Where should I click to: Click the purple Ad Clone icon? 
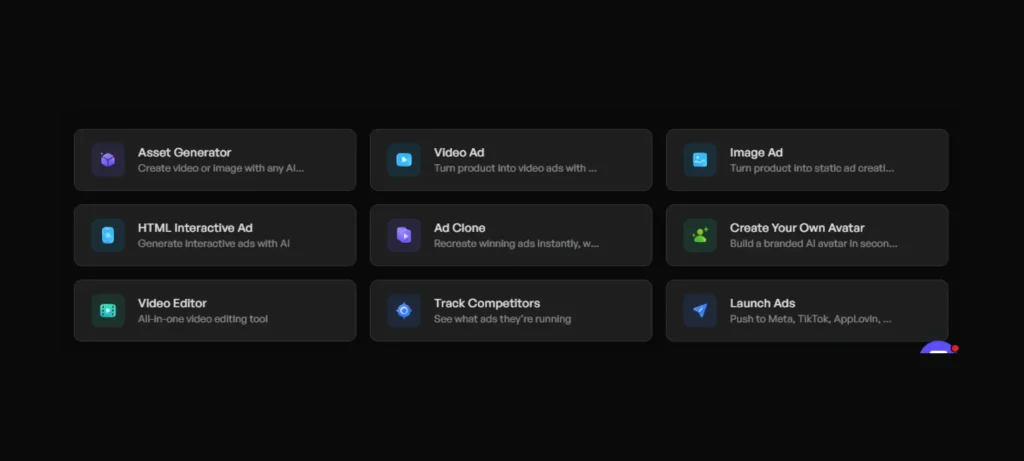click(x=404, y=235)
